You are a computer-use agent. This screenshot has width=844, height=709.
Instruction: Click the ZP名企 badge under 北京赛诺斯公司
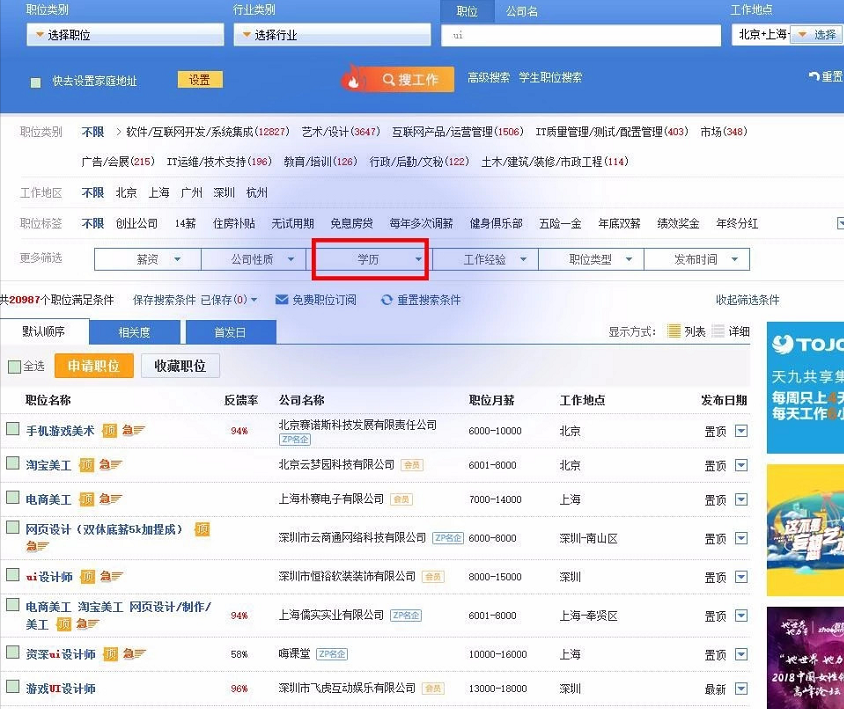(x=295, y=442)
